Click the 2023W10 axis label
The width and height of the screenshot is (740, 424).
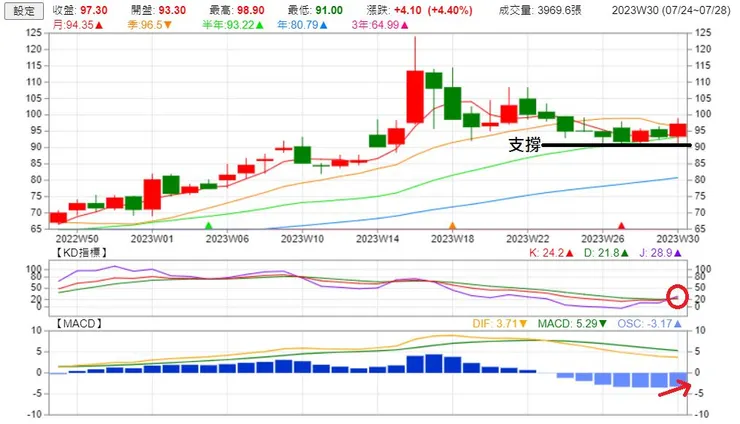pyautogui.click(x=303, y=239)
